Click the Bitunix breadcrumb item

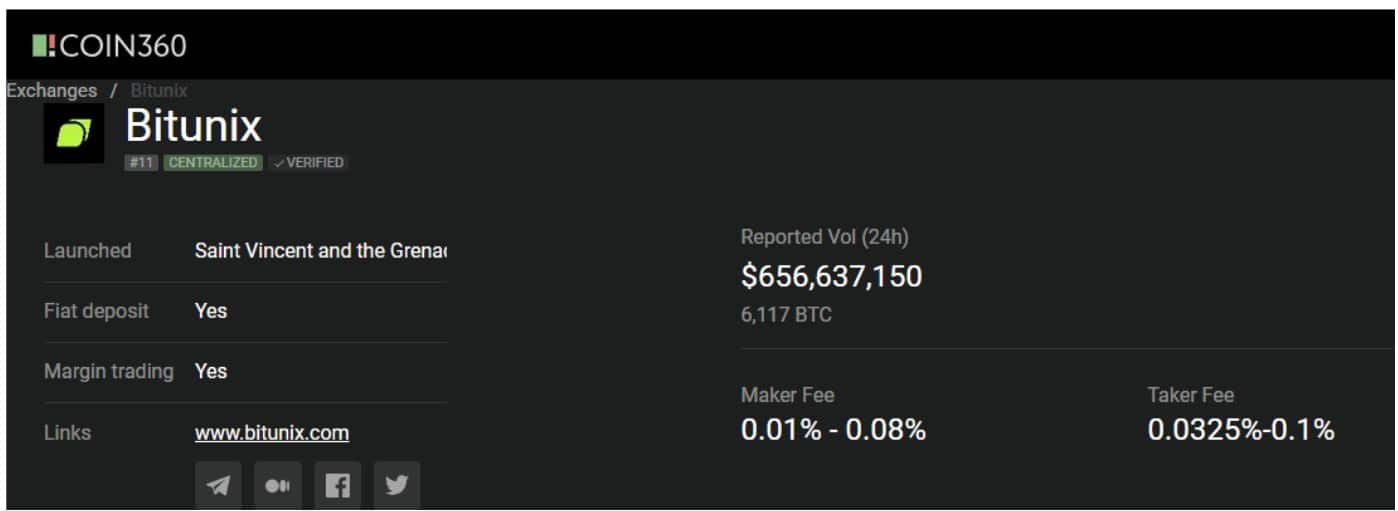pos(159,90)
